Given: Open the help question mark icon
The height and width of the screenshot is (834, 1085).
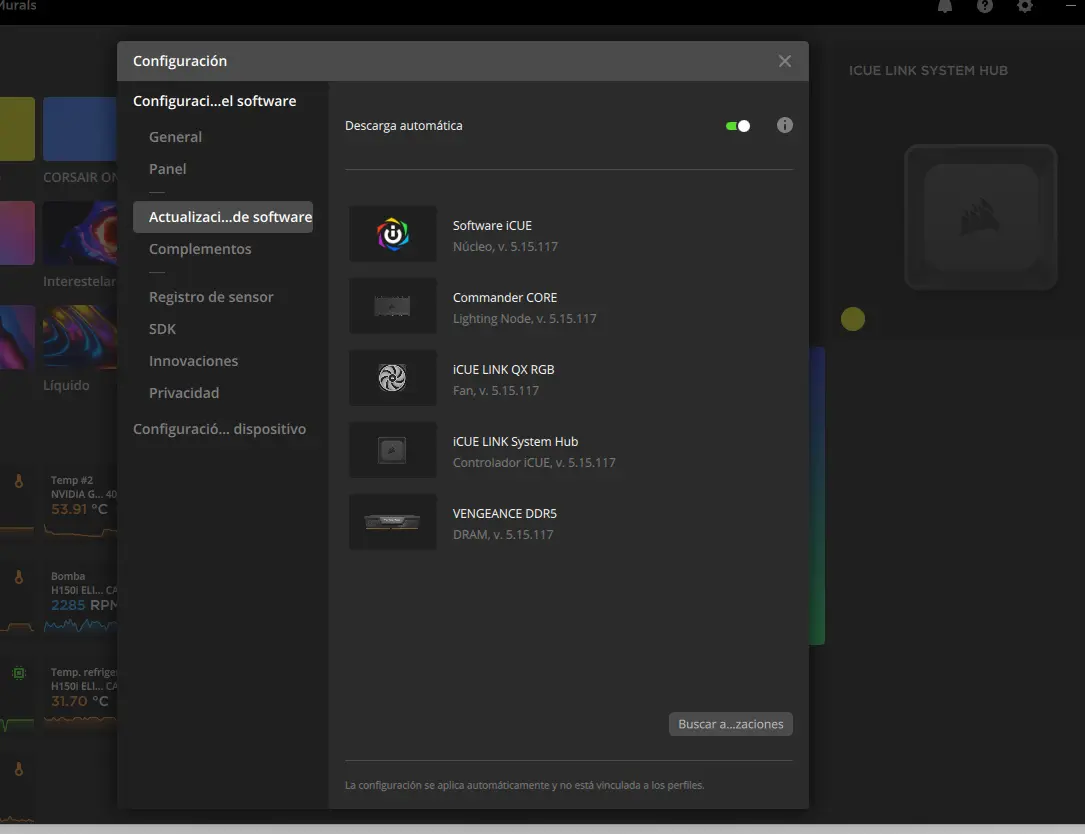Looking at the screenshot, I should [x=985, y=6].
